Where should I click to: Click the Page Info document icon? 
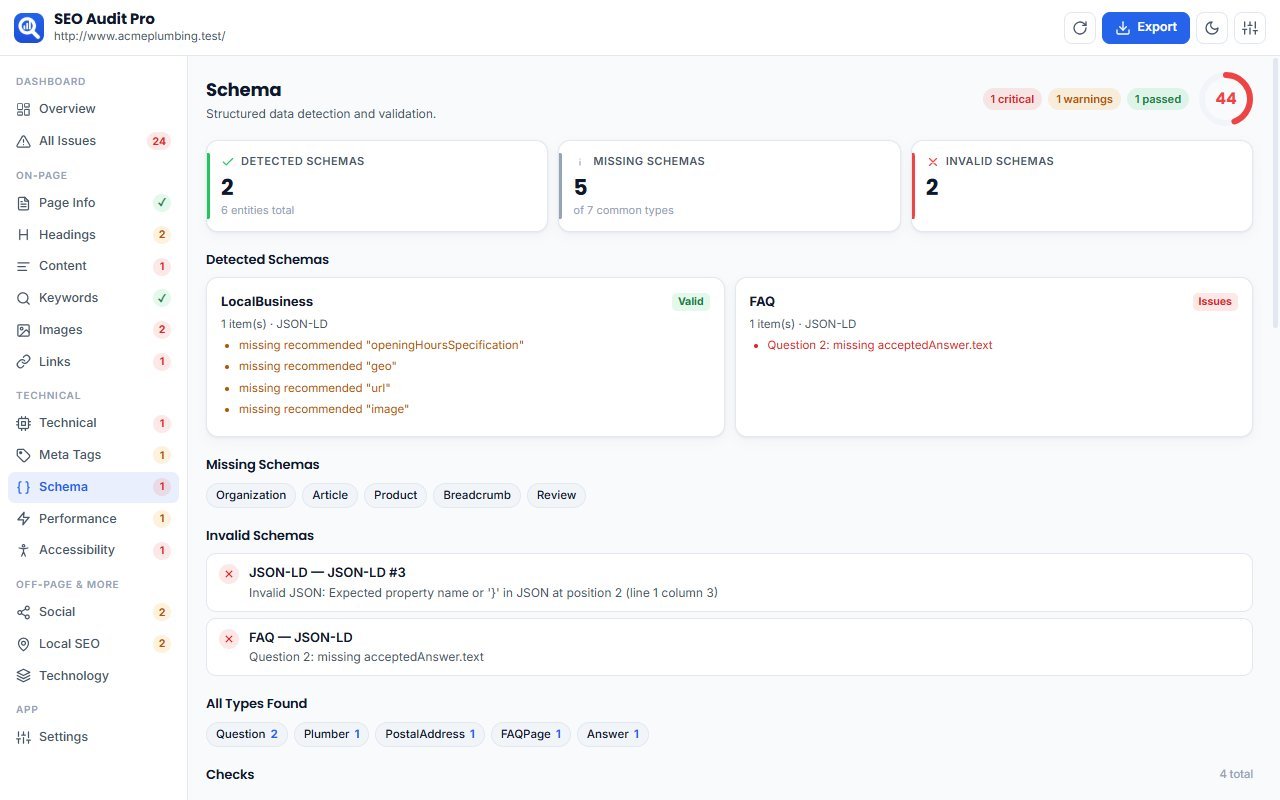point(24,203)
